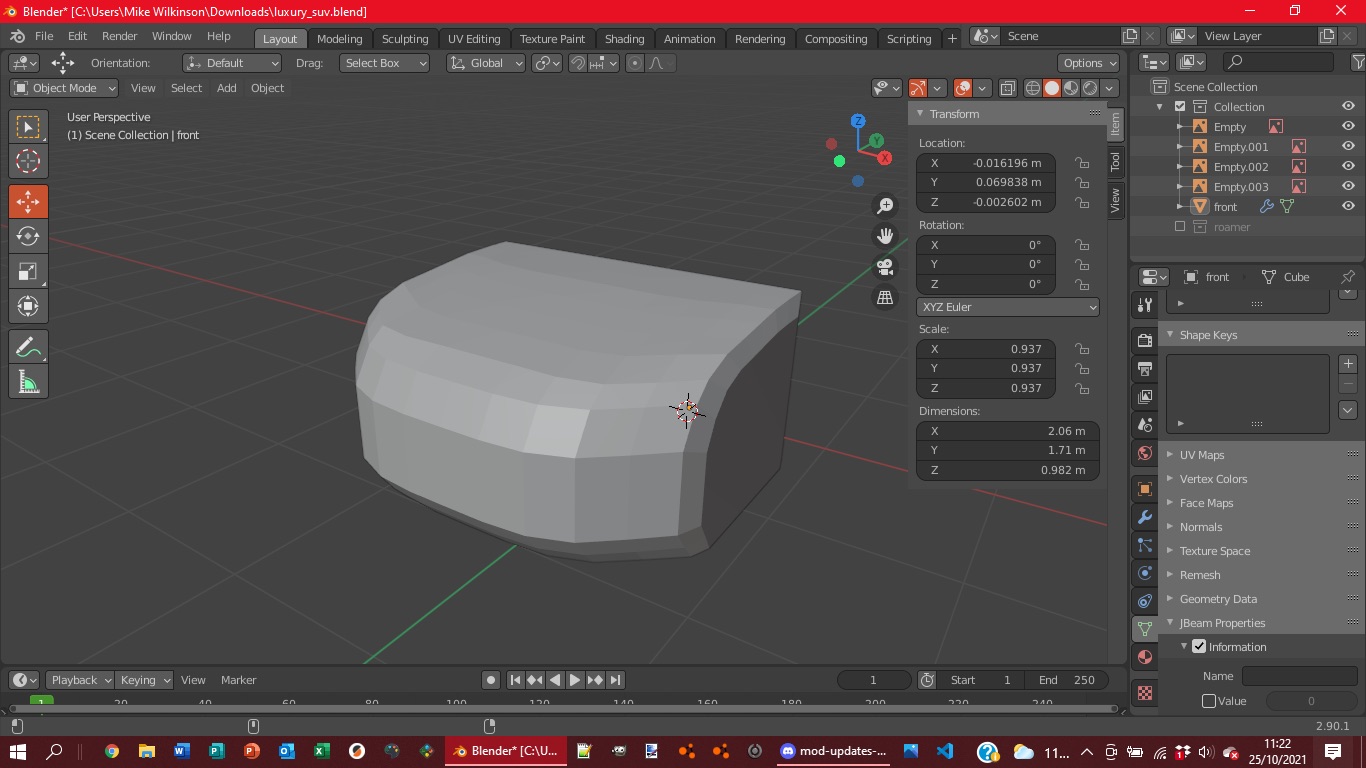Select the Scale tool

(28, 272)
